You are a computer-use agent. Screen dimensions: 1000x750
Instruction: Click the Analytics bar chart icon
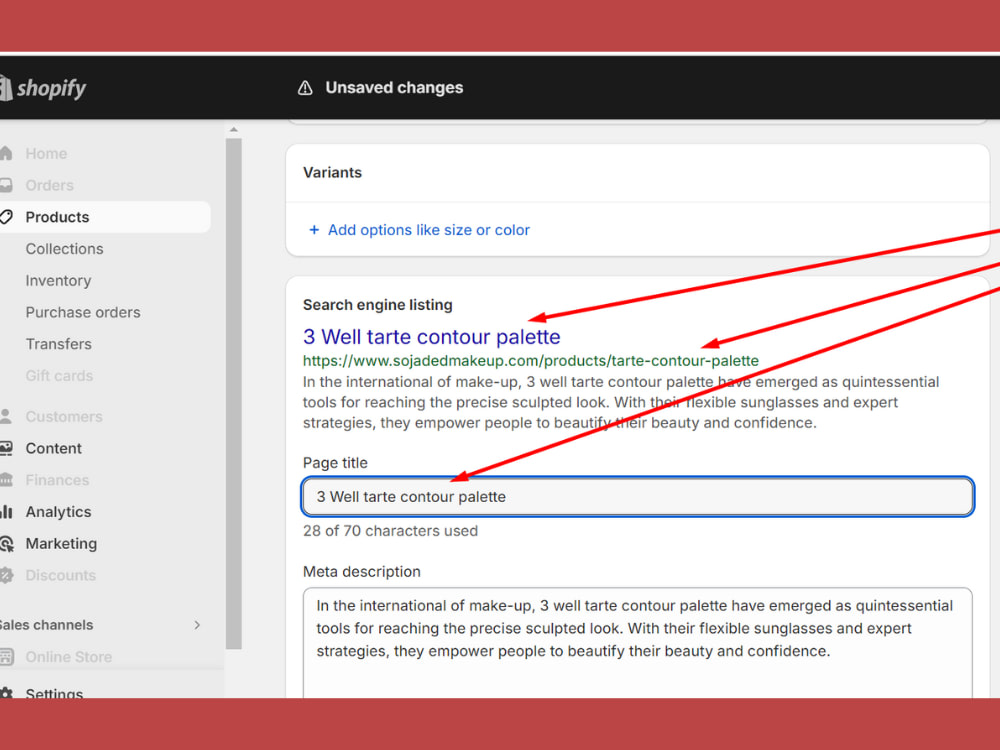coord(6,511)
